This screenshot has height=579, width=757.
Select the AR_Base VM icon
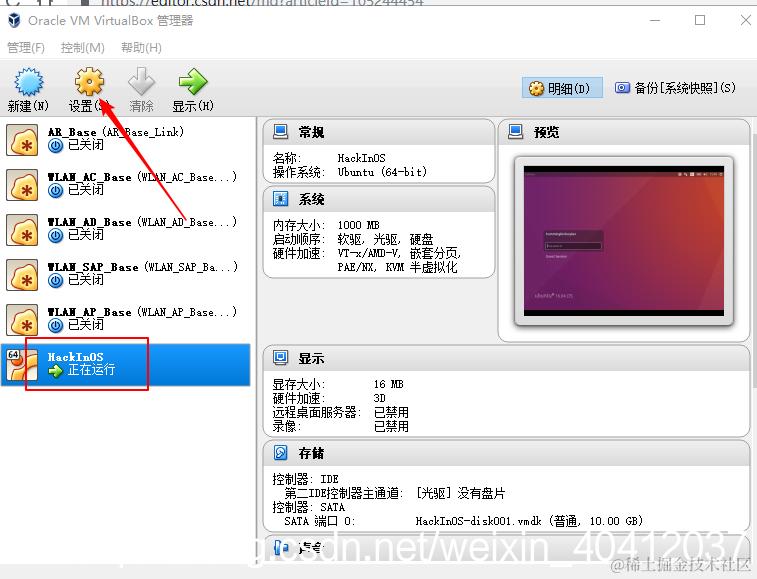point(22,140)
